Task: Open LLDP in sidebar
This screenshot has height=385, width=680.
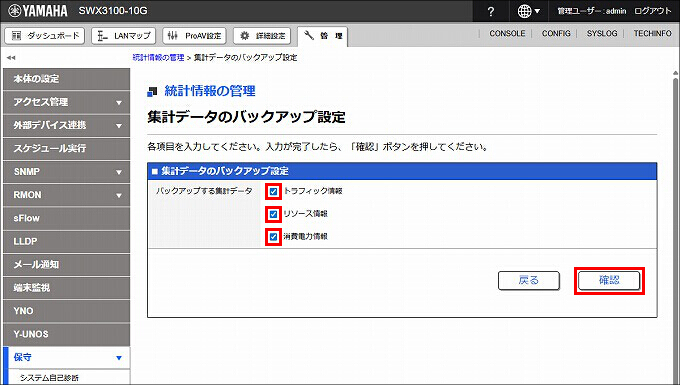Action: click(66, 241)
